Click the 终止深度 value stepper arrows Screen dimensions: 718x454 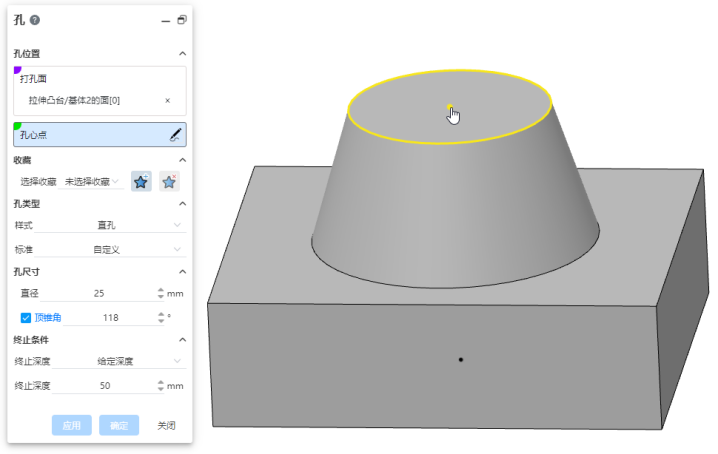click(160, 385)
